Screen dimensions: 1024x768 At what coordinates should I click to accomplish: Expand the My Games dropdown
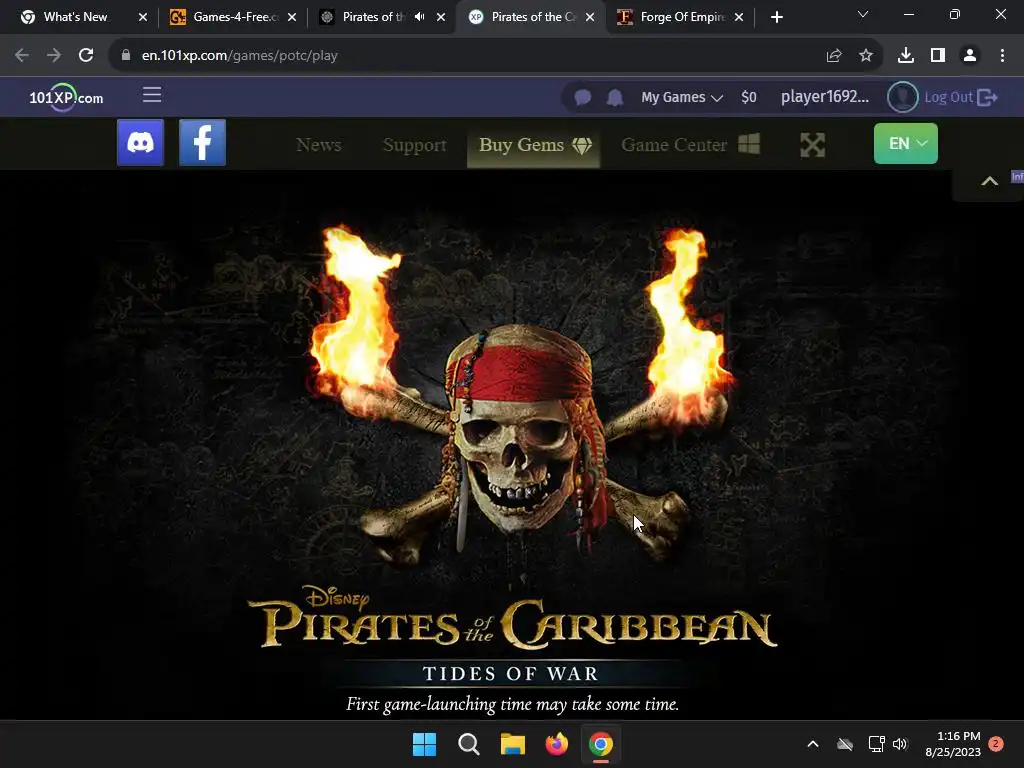pyautogui.click(x=682, y=97)
